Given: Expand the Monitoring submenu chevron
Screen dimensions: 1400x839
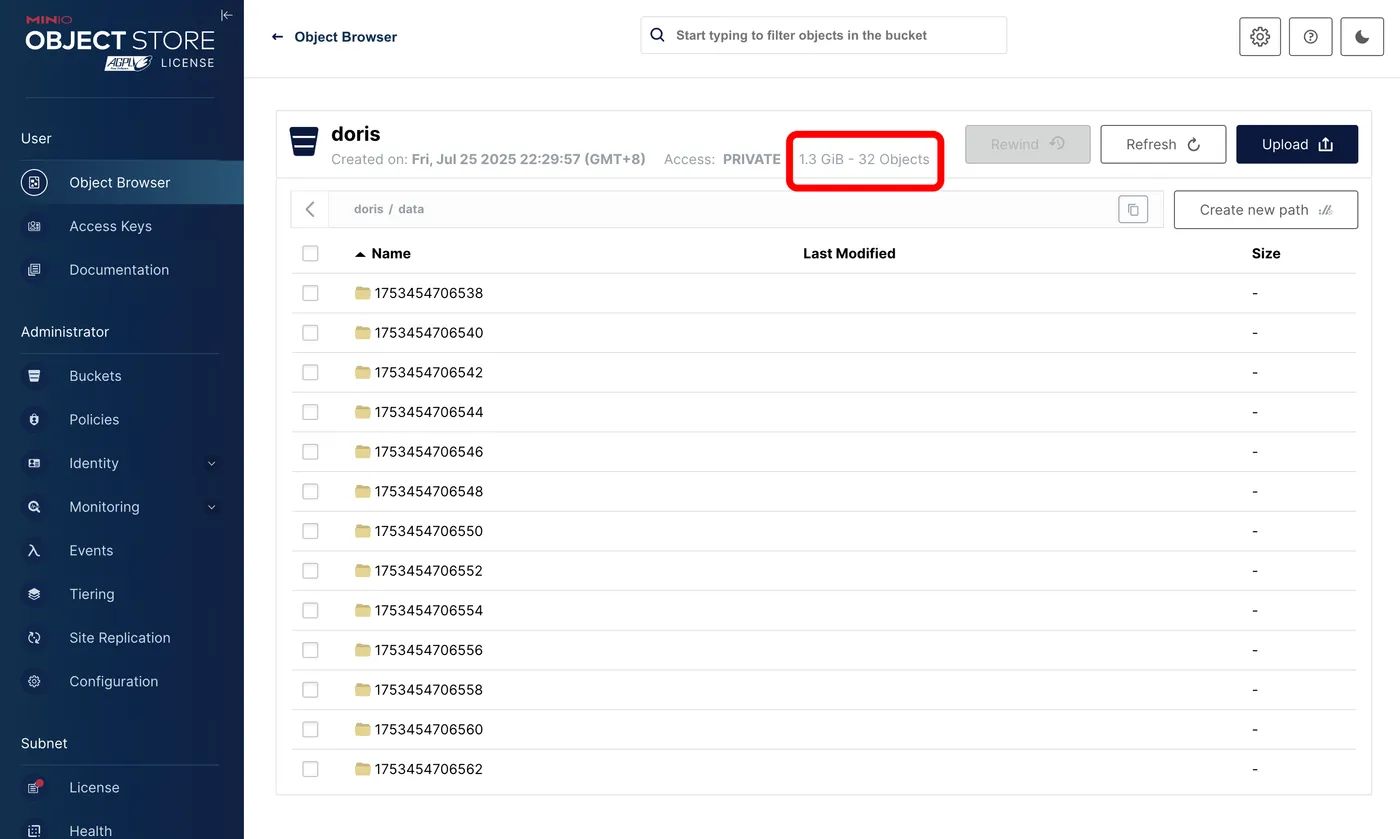Looking at the screenshot, I should pyautogui.click(x=211, y=507).
